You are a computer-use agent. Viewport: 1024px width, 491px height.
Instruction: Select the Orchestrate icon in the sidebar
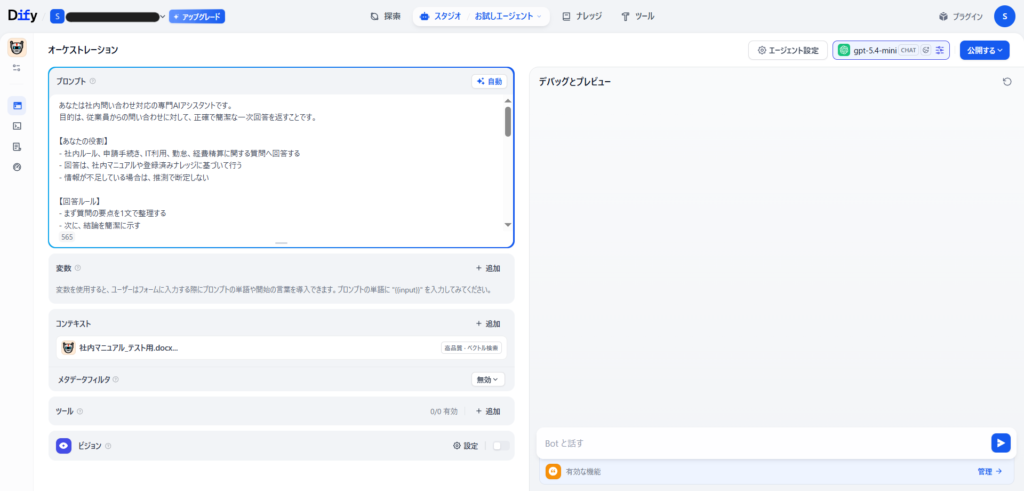click(x=17, y=105)
